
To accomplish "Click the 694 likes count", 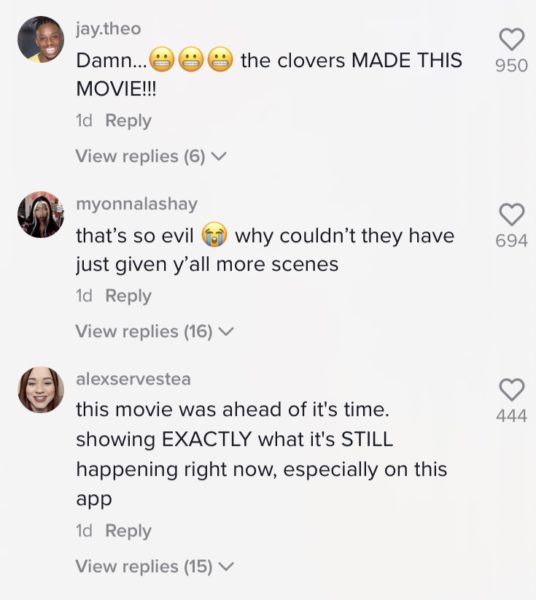I will pos(512,240).
